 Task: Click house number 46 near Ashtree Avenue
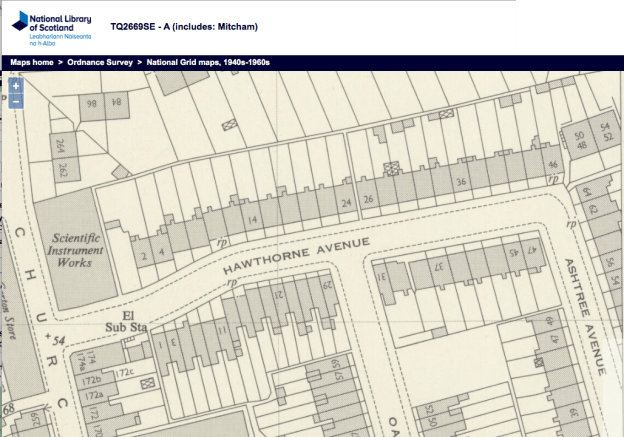552,164
